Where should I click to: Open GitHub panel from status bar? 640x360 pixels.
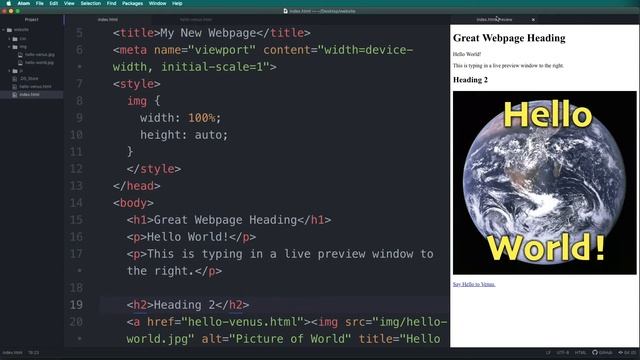602,353
